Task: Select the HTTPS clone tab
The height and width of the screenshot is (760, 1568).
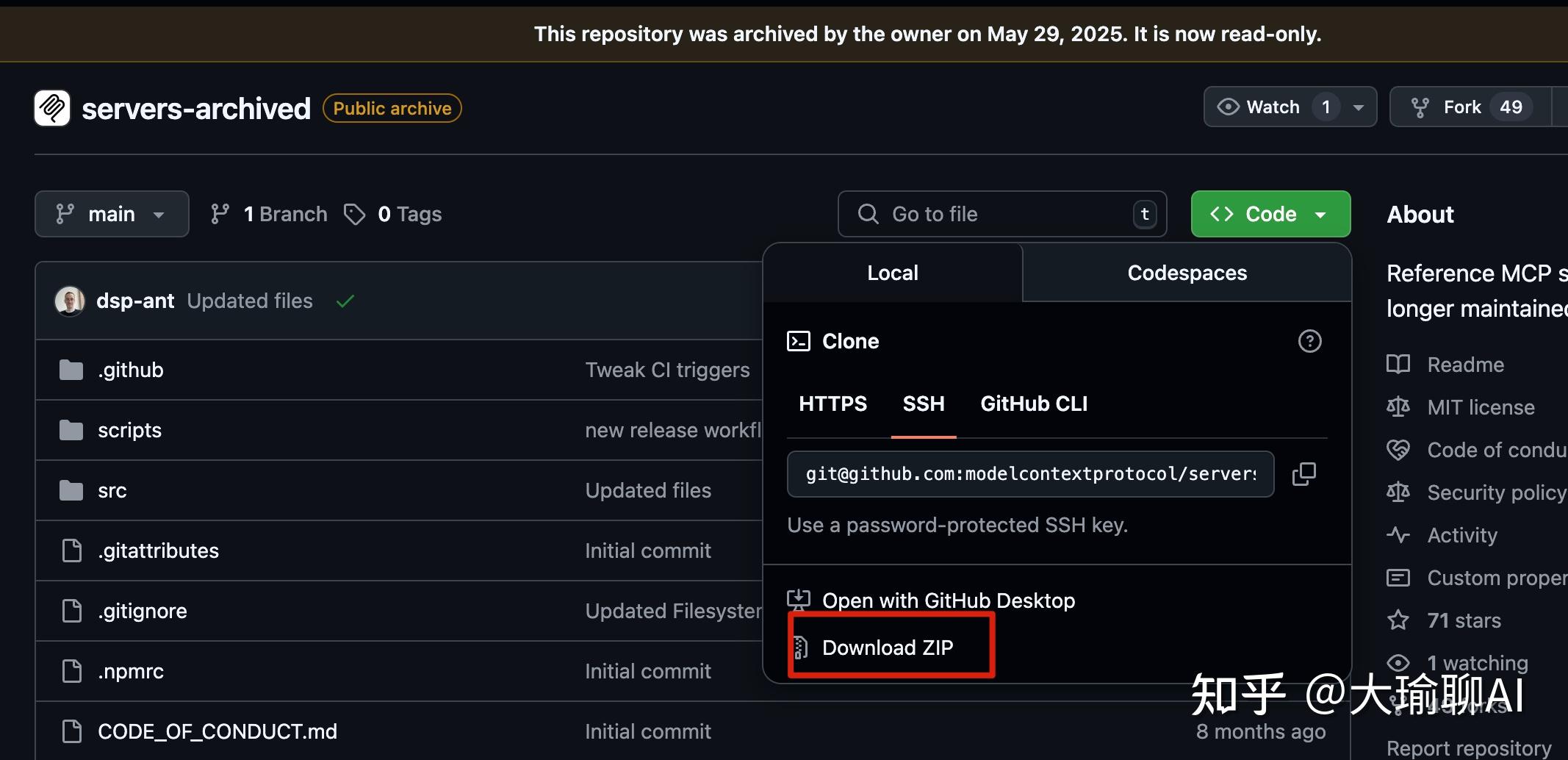Action: click(x=832, y=404)
